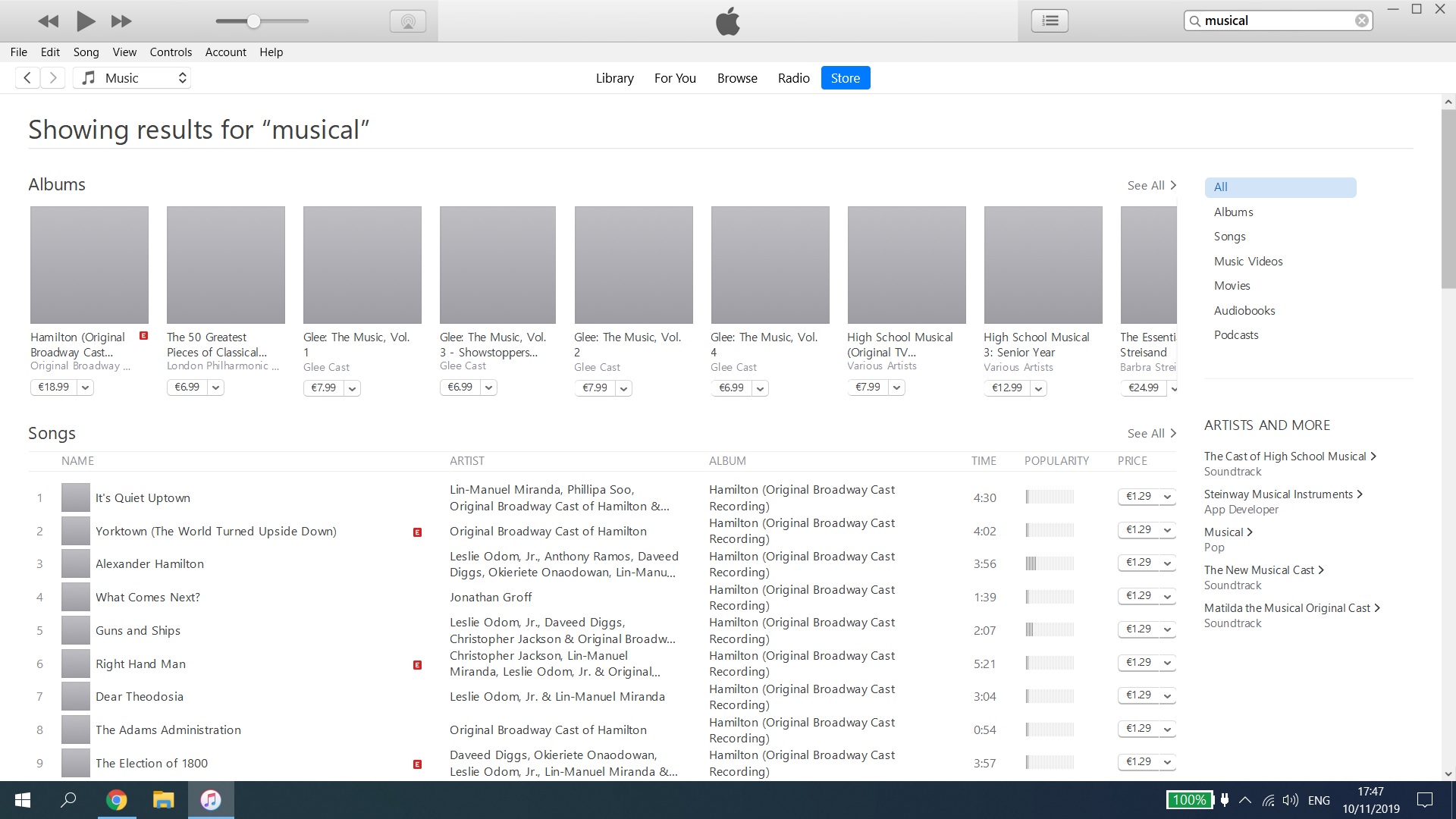Buy Alexander Hamilton song for €1.29
Screen dimensions: 1456x819
coord(1138,563)
